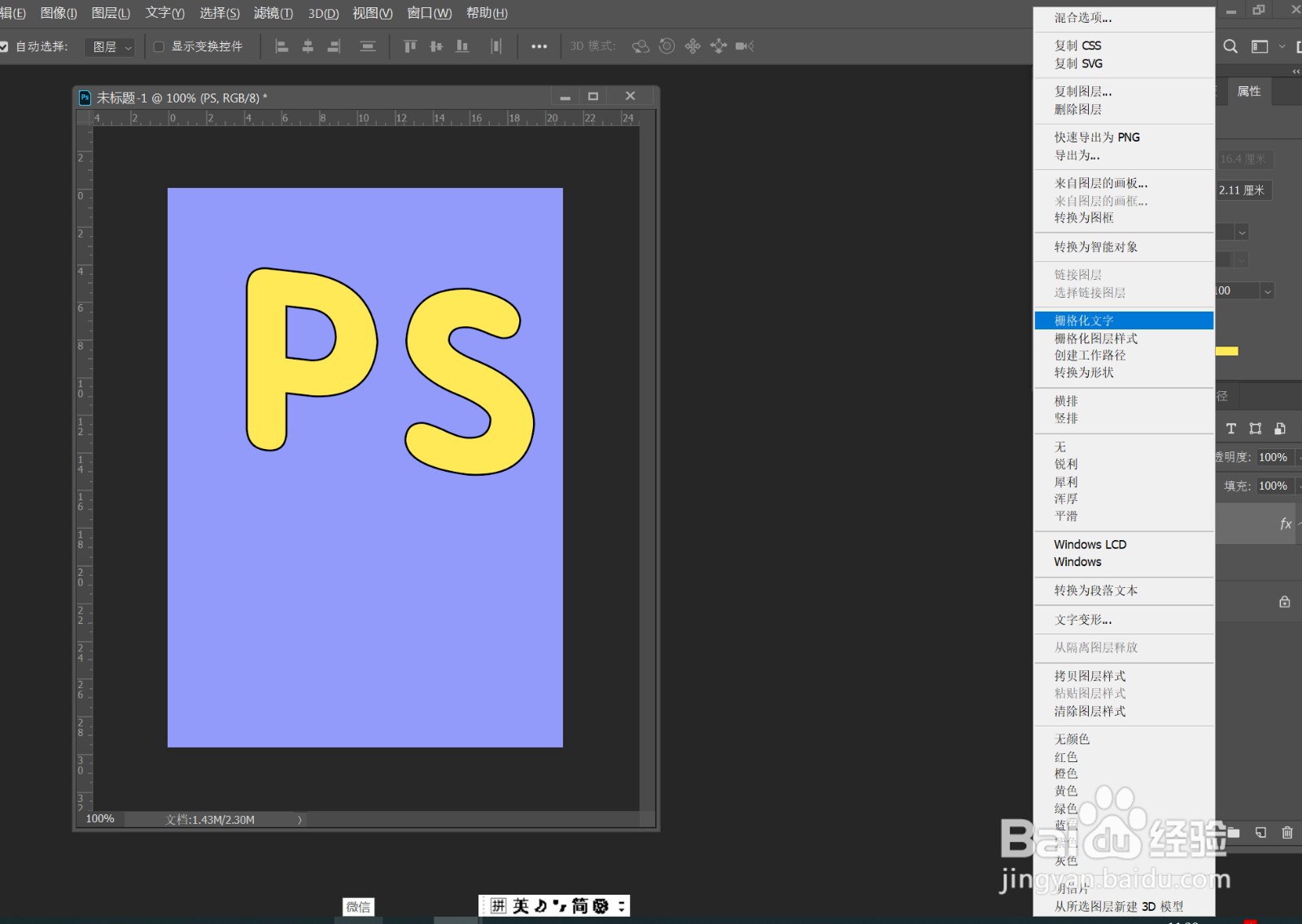Screen dimensions: 1302x924
Task: Click the 3D video camera icon
Action: click(x=745, y=46)
